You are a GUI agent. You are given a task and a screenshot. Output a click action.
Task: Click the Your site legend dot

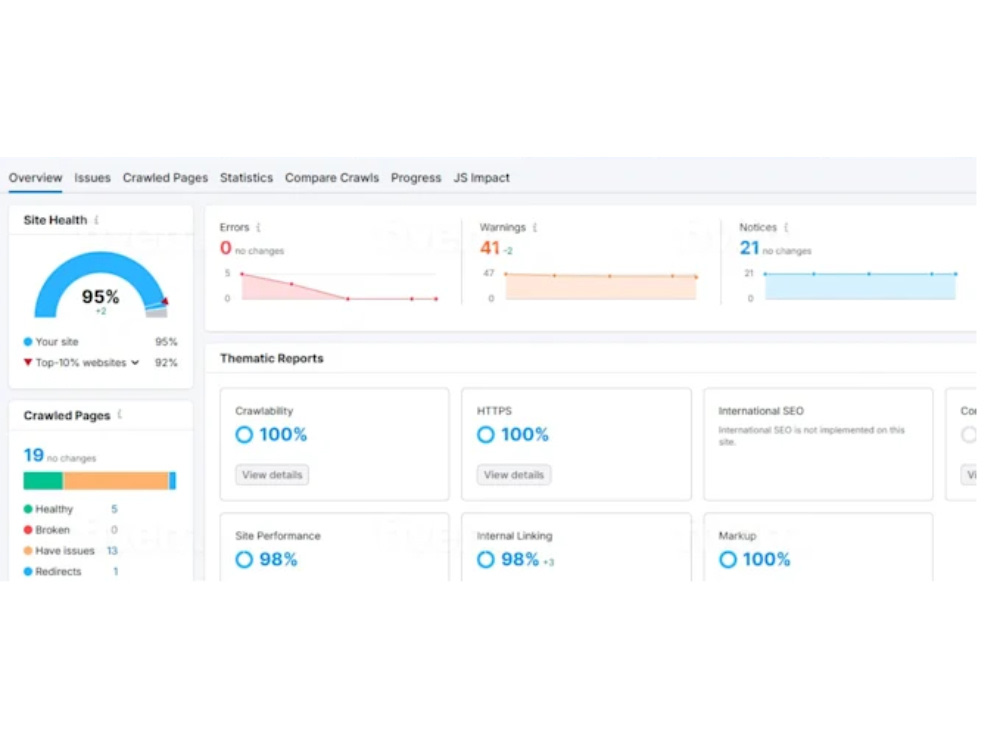pos(28,342)
